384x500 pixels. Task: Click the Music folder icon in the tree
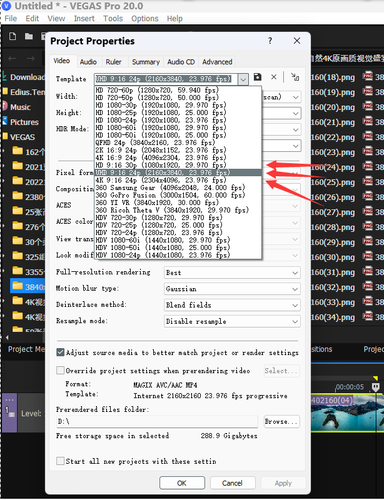click(5, 106)
